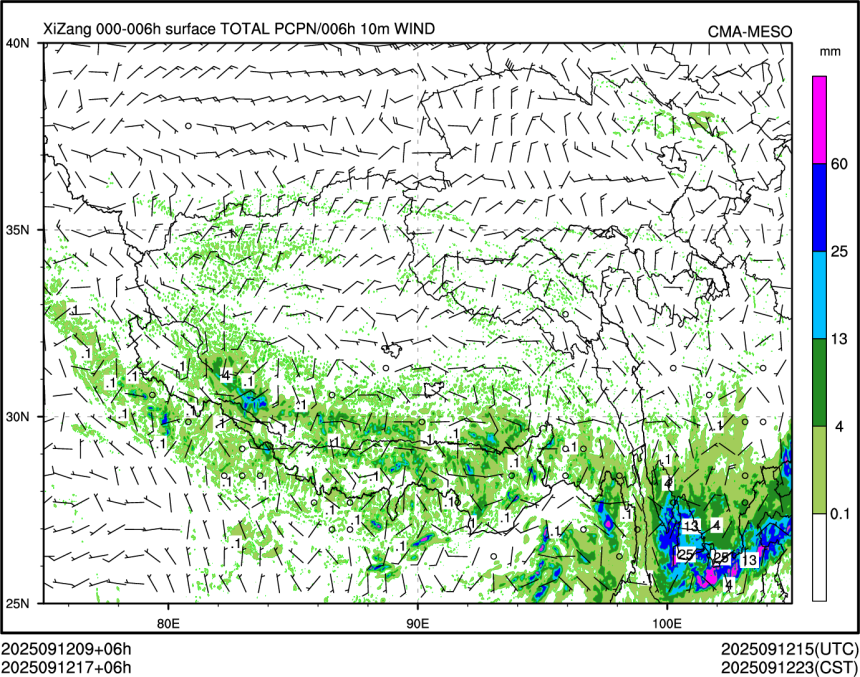Image resolution: width=860 pixels, height=677 pixels.
Task: Click the 100E longitude axis label
Action: (666, 623)
